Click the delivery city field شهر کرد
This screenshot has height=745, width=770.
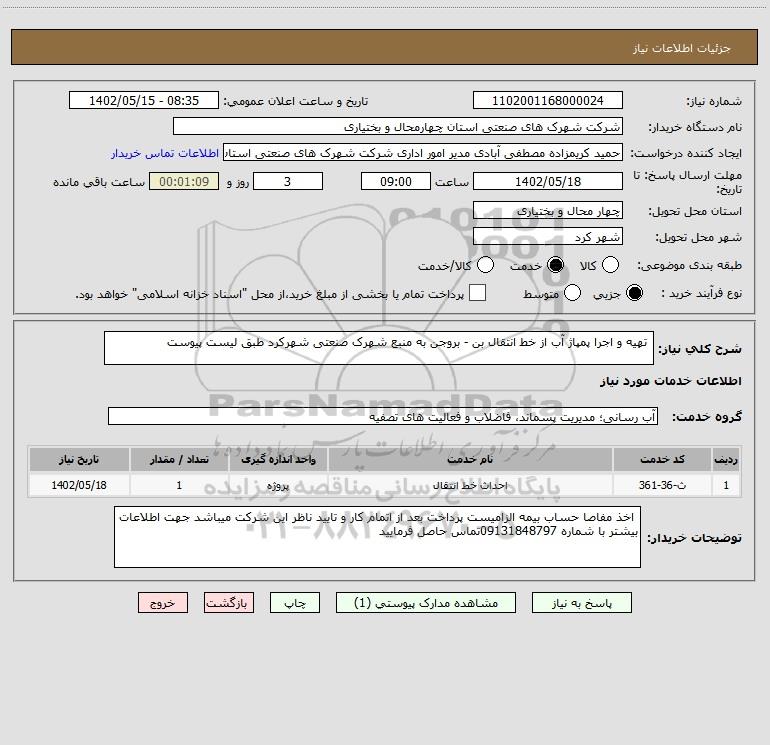pyautogui.click(x=548, y=237)
